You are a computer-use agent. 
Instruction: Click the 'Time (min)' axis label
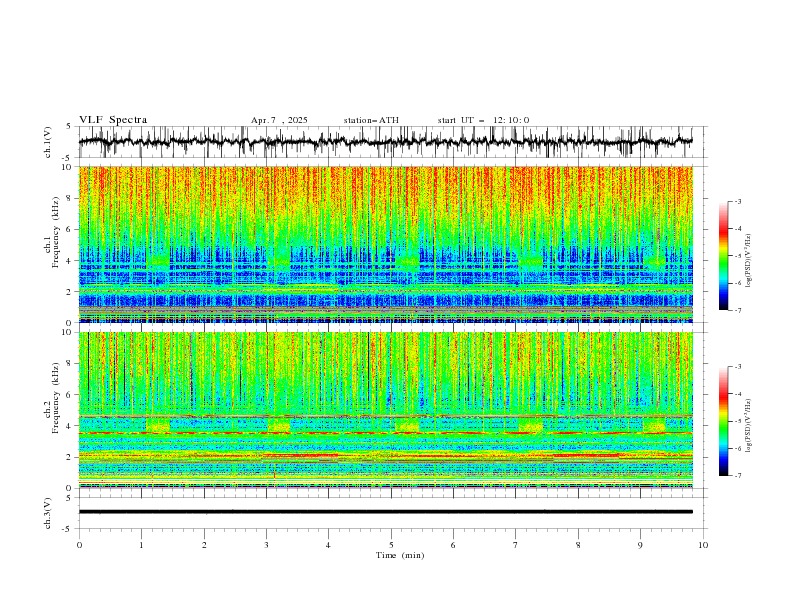[400, 555]
